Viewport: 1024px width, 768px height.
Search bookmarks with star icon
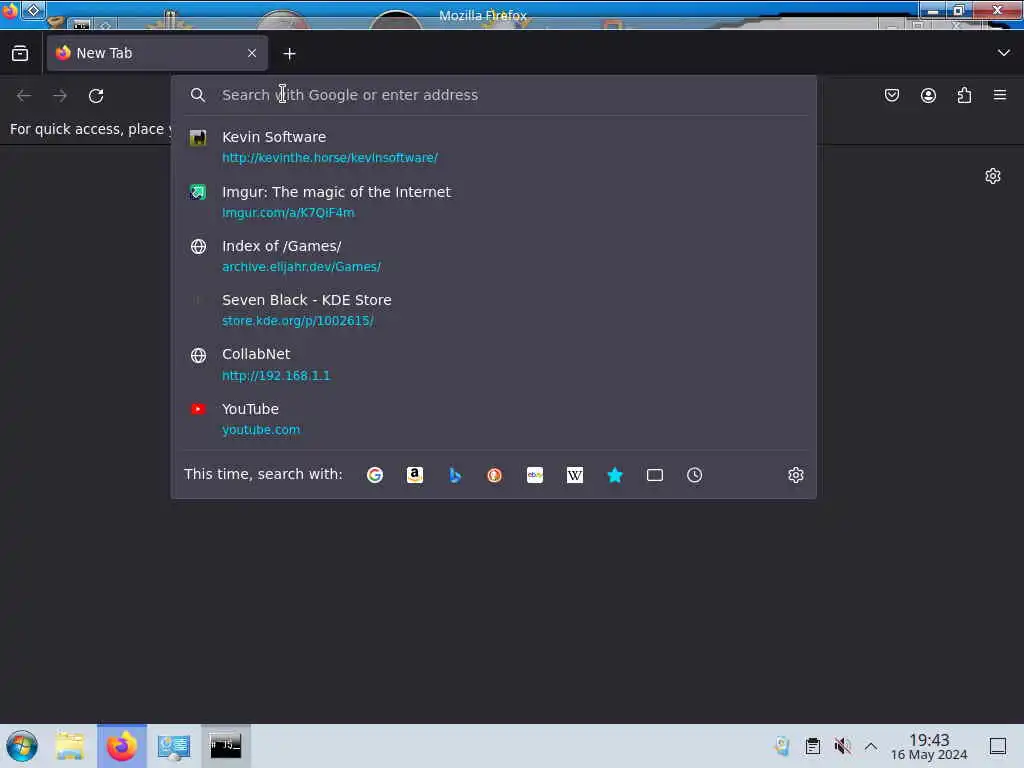point(615,475)
